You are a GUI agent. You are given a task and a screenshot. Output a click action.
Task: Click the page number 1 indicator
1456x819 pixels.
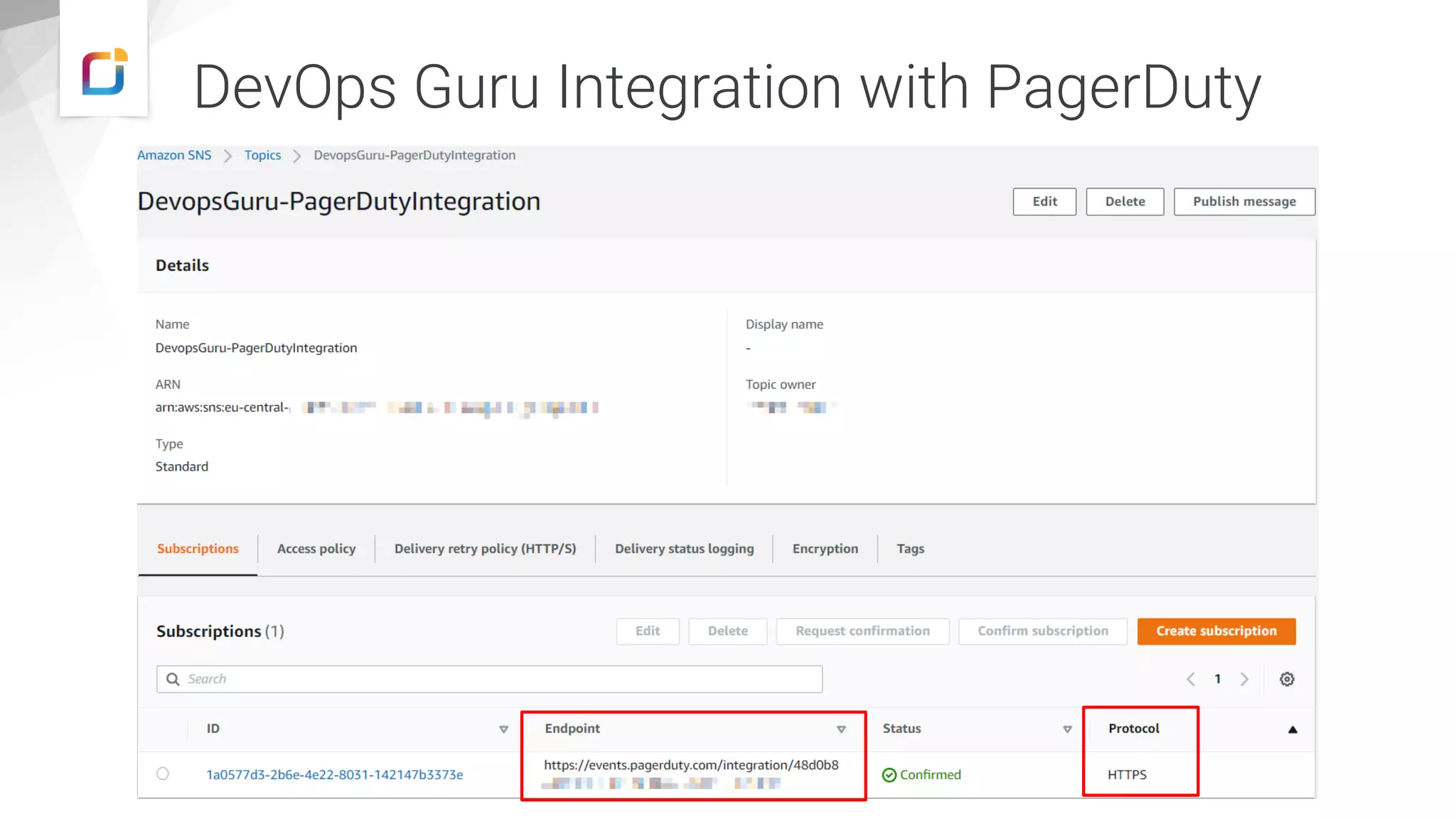coord(1218,679)
